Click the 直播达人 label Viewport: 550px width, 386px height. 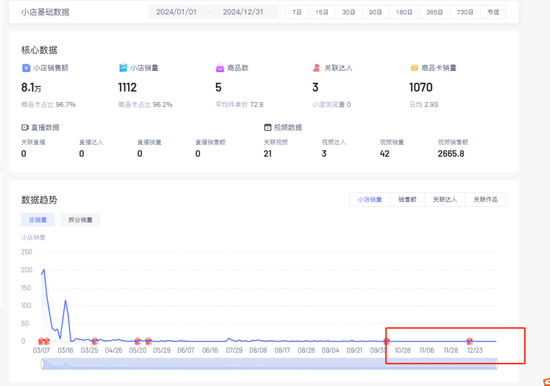(91, 142)
